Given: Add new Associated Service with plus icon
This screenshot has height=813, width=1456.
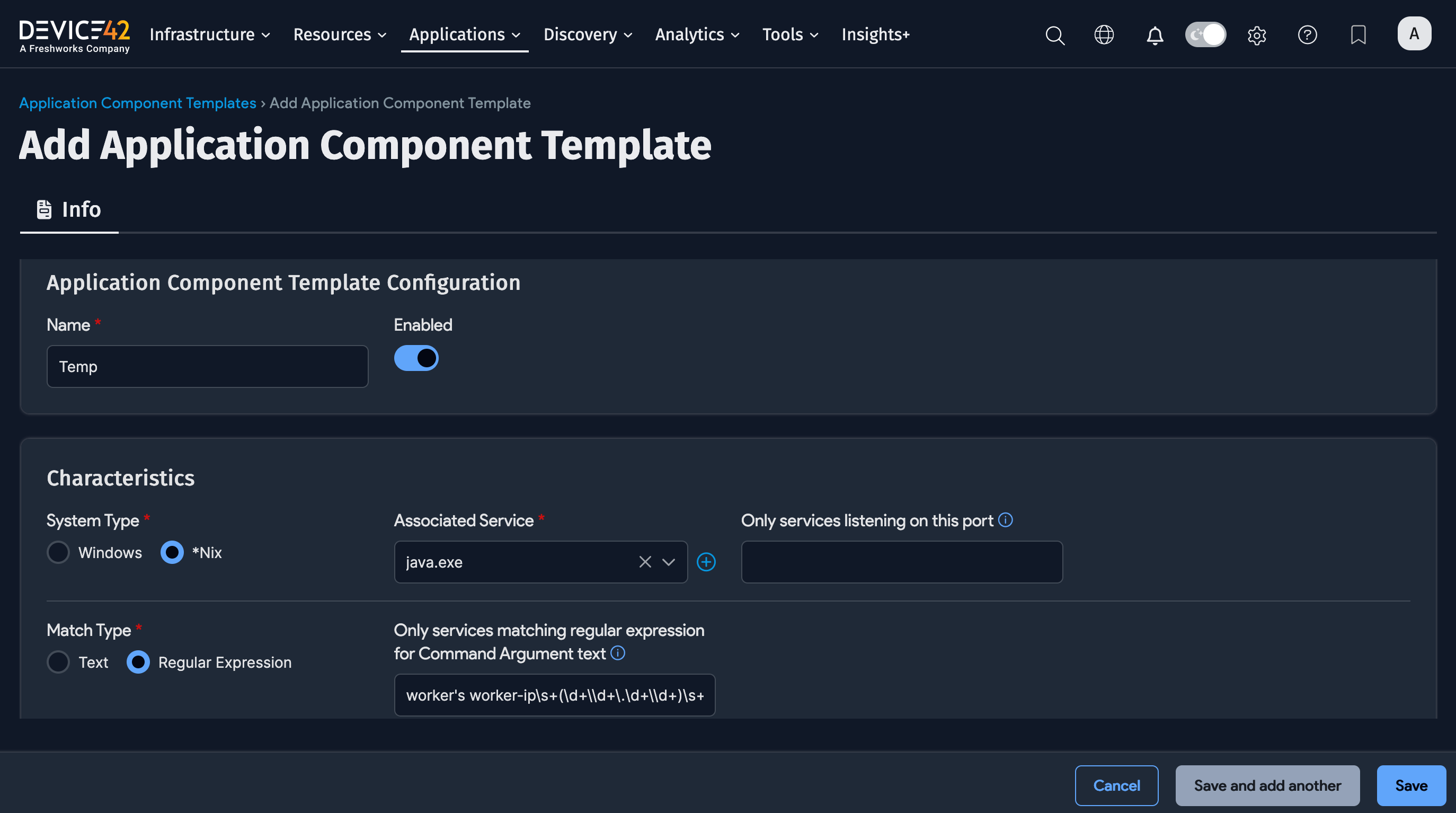Looking at the screenshot, I should point(706,562).
